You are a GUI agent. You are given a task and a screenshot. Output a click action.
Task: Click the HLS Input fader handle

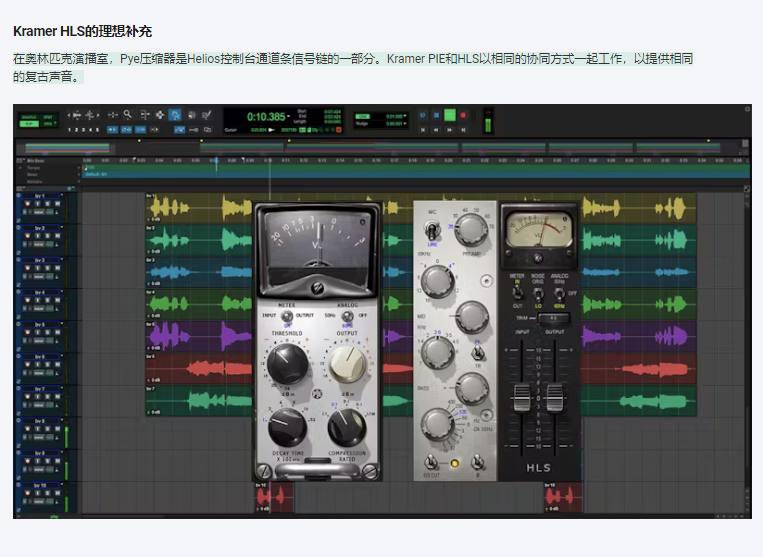[522, 397]
